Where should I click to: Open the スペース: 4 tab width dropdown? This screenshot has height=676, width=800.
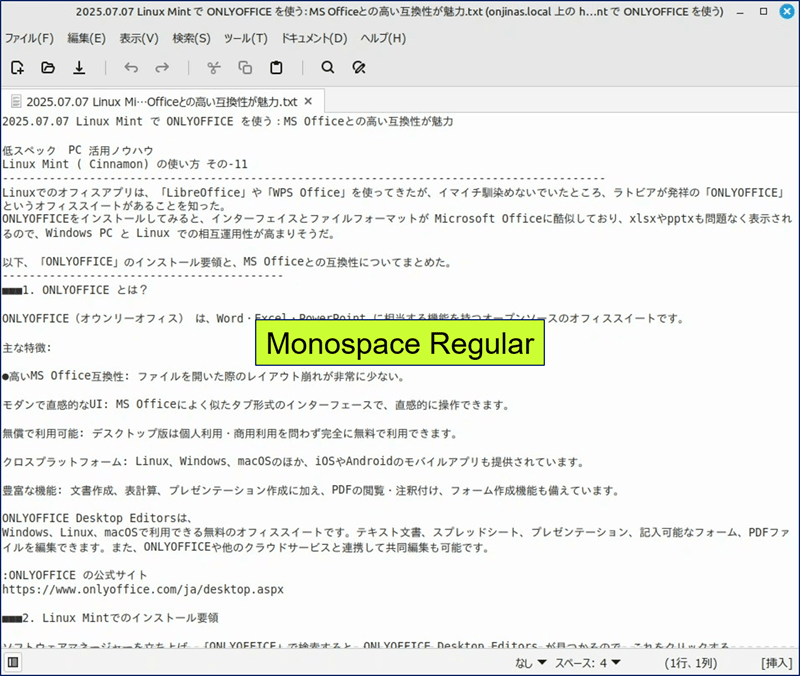pos(588,663)
